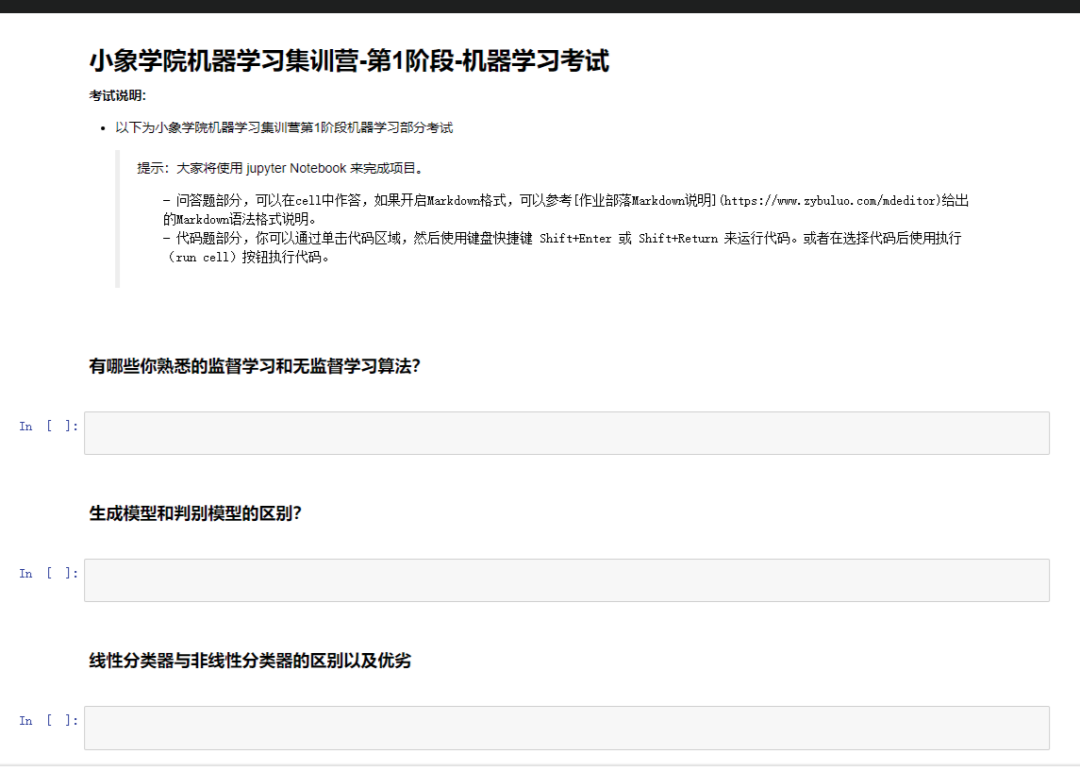The image size is (1080, 771).
Task: Click the question 有哪些你熟悉的监督学习和无监督学习算法?
Action: 254,366
